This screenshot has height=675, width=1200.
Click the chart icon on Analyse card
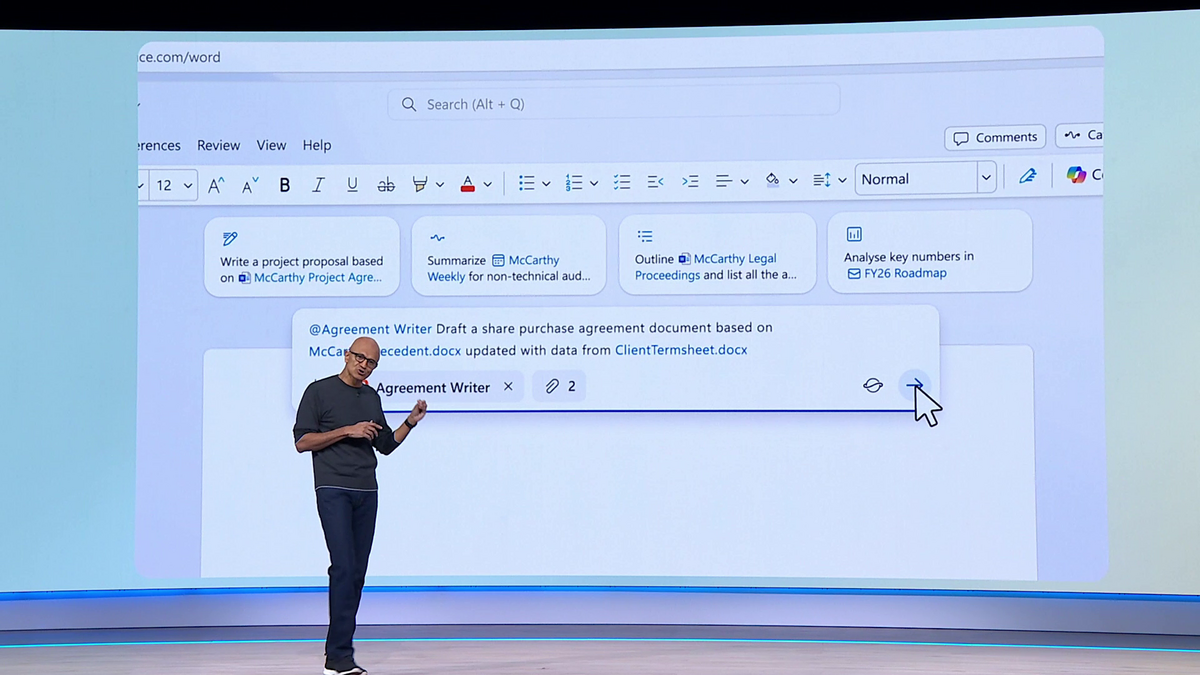tap(854, 234)
